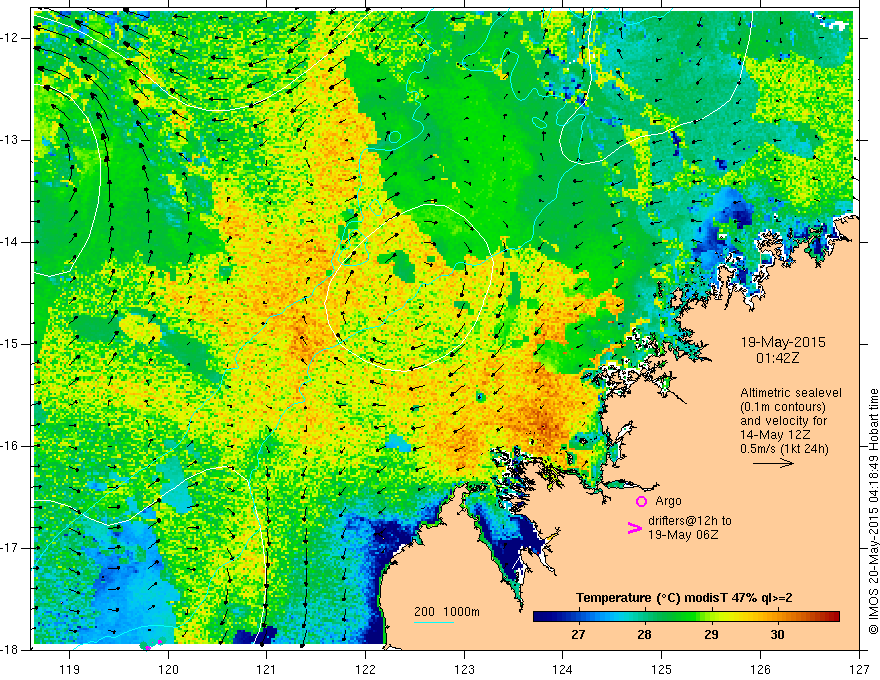Viewport: 880px width, 680px height.
Task: Click the 'and velocity for' text line
Action: tap(783, 421)
